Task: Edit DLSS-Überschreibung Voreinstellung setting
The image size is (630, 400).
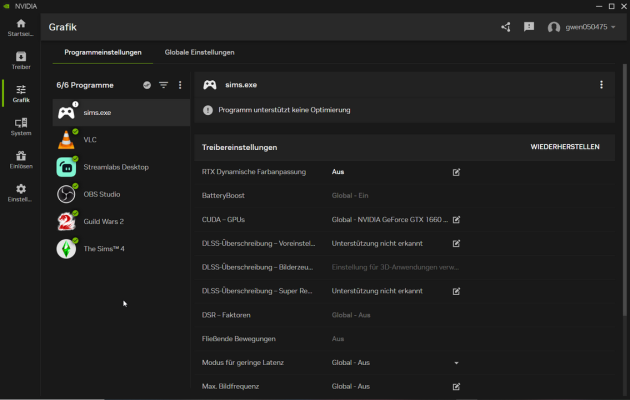Action: pyautogui.click(x=456, y=243)
